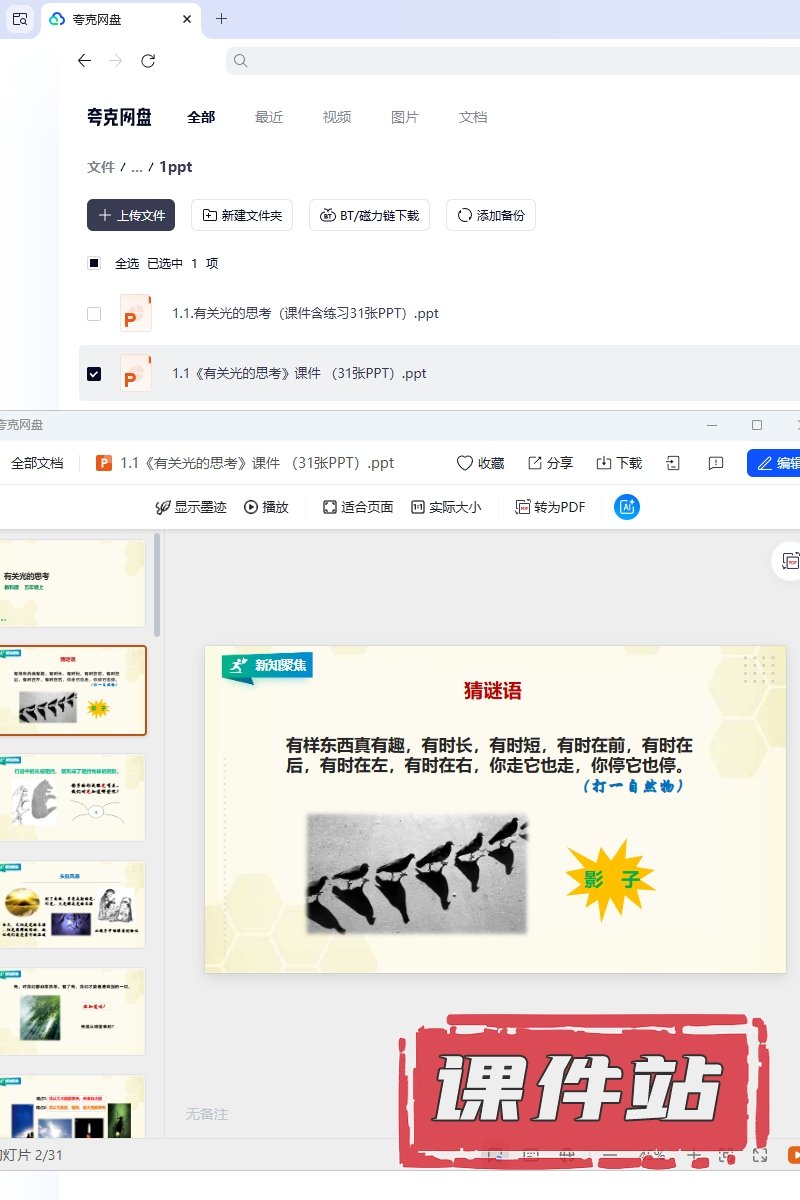Click the 新建文件夹 button
The image size is (800, 1200).
click(x=242, y=215)
